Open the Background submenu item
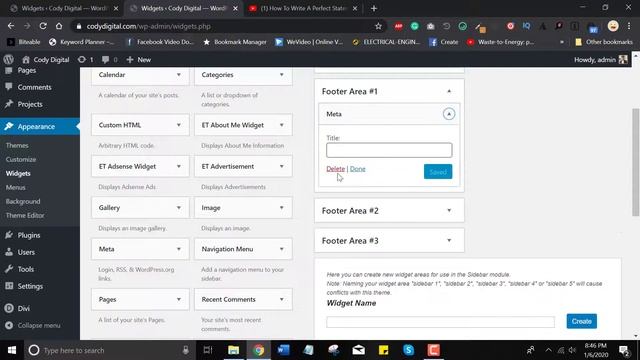This screenshot has height=360, width=640. [x=23, y=201]
